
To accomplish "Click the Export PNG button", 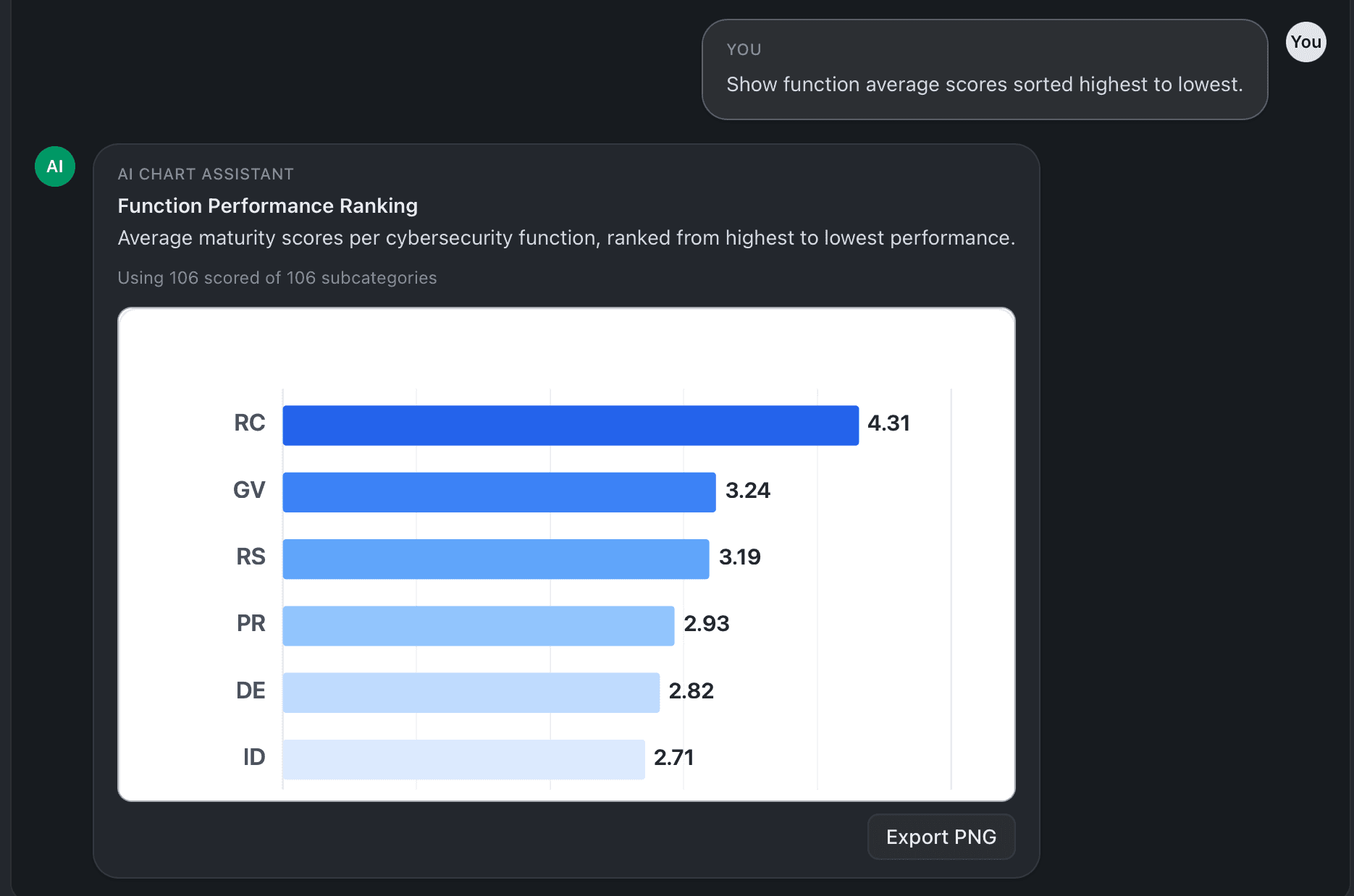I will pyautogui.click(x=941, y=837).
